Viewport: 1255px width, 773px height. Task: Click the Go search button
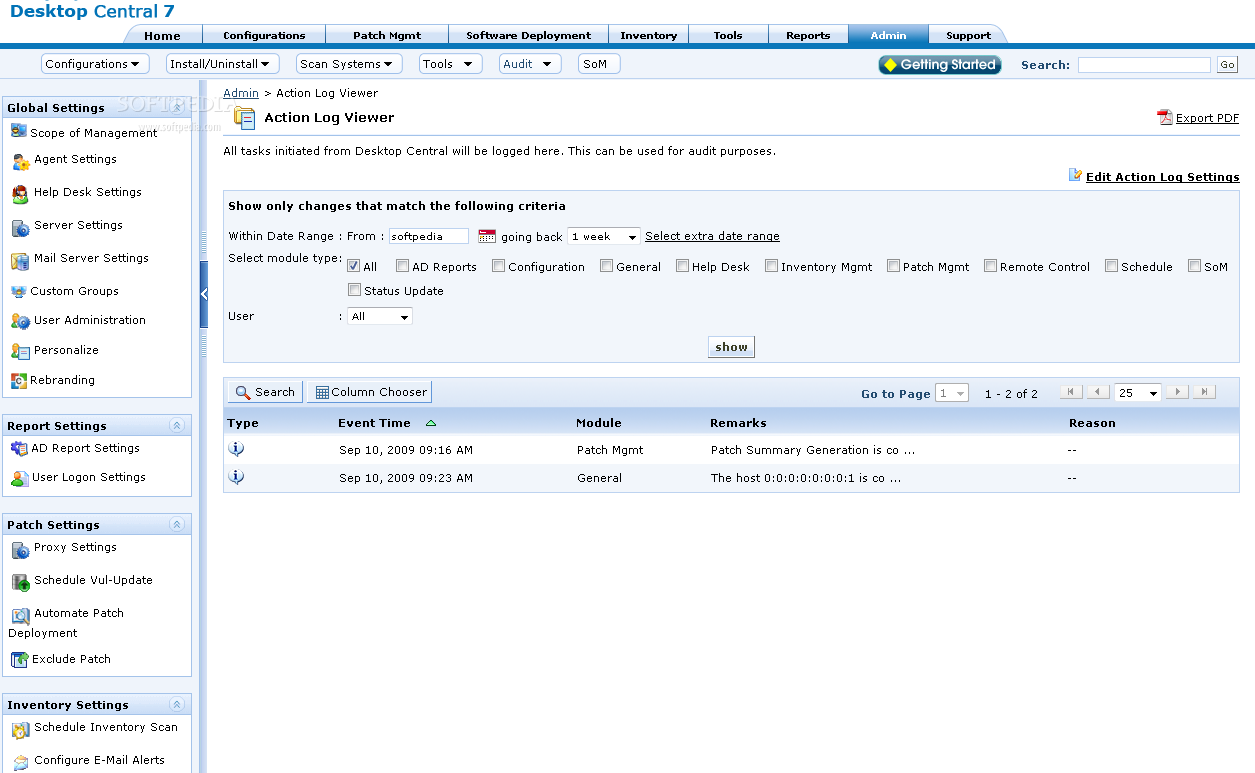tap(1227, 65)
